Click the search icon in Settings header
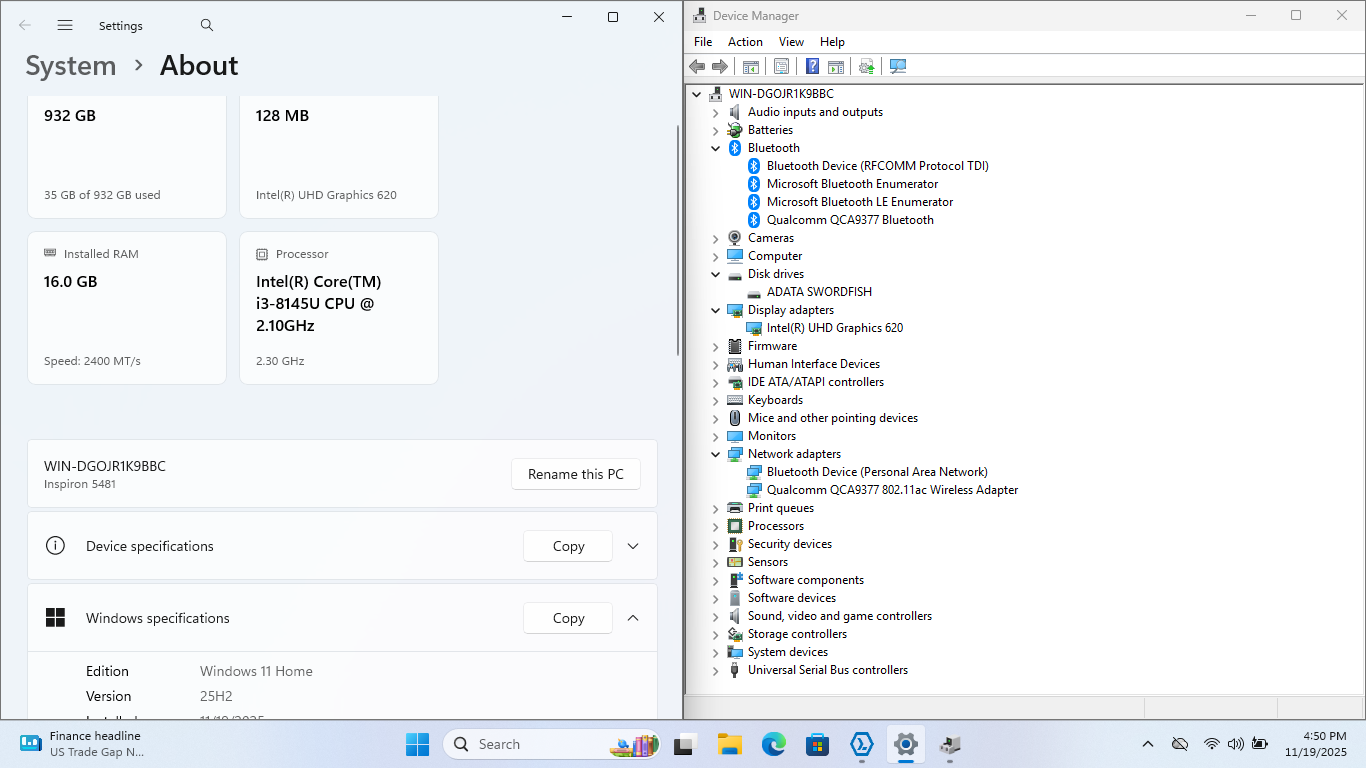The width and height of the screenshot is (1366, 768). tap(207, 25)
